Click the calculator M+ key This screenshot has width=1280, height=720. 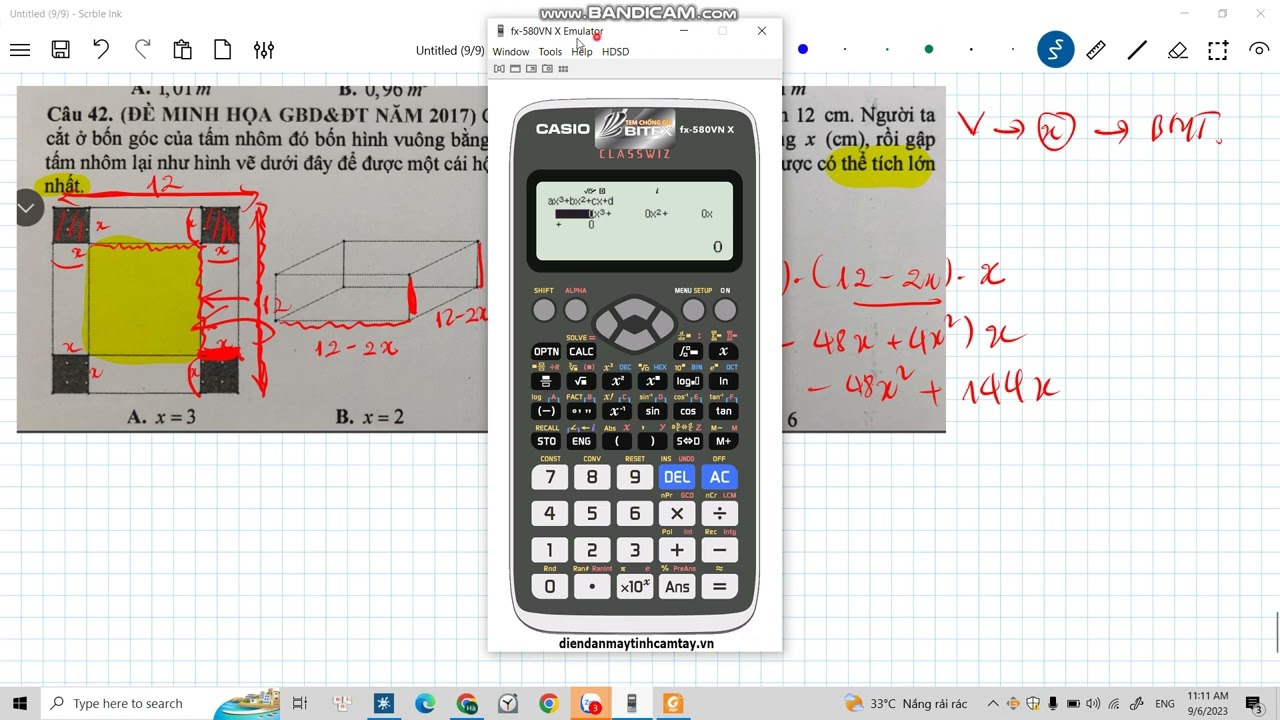723,441
